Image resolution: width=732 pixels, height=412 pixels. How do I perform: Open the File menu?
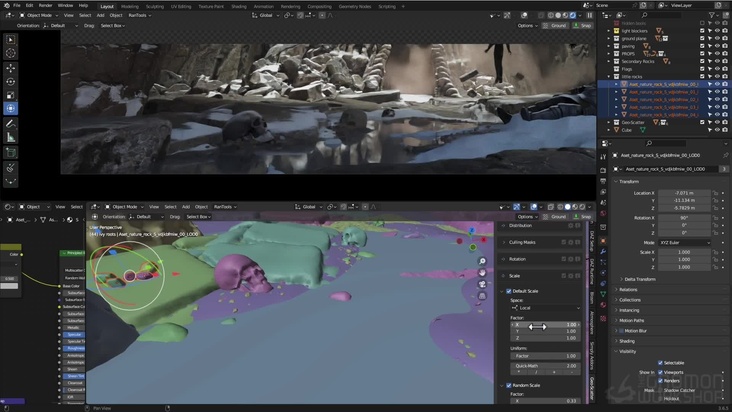pos(17,6)
